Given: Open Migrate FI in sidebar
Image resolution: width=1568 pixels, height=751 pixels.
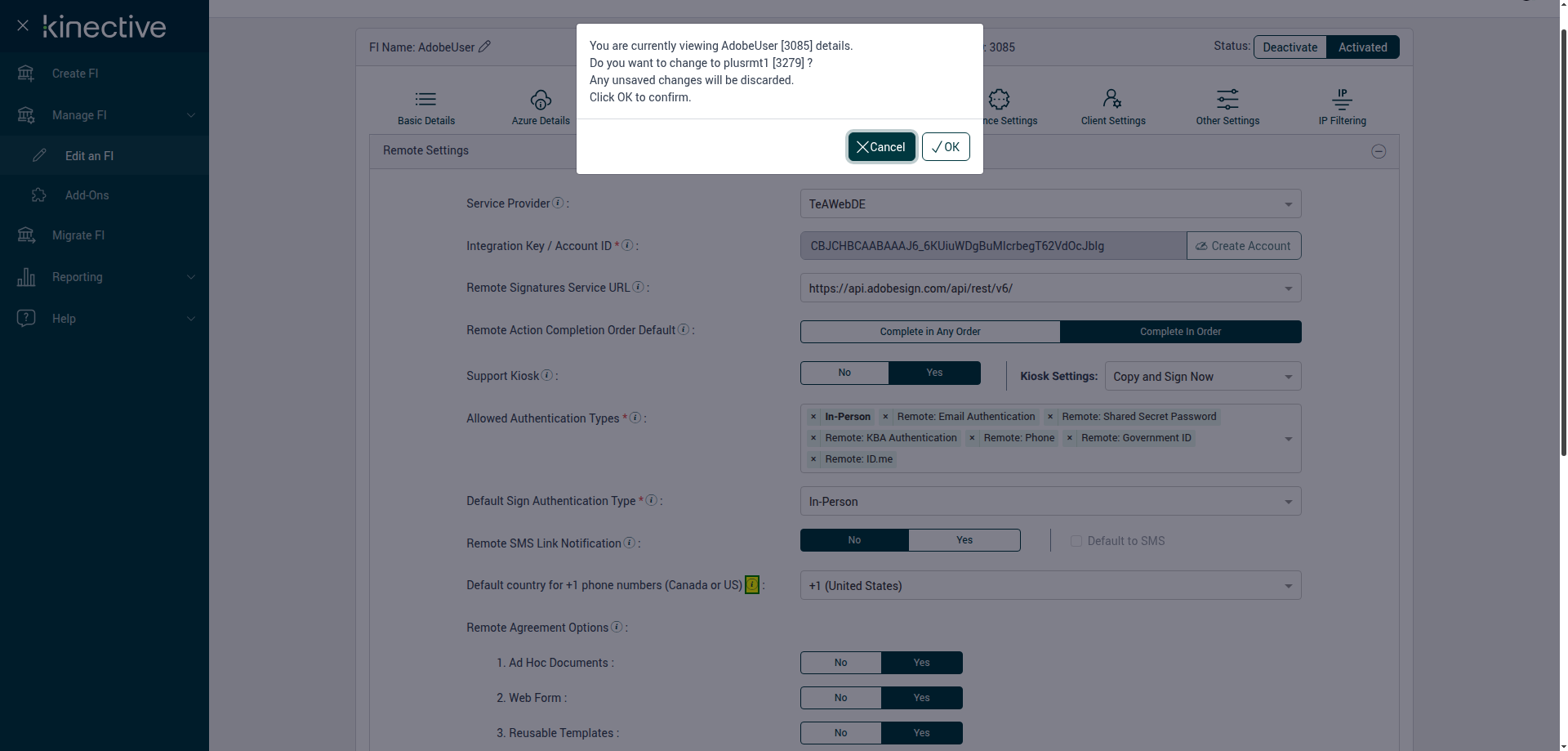Looking at the screenshot, I should 105,235.
